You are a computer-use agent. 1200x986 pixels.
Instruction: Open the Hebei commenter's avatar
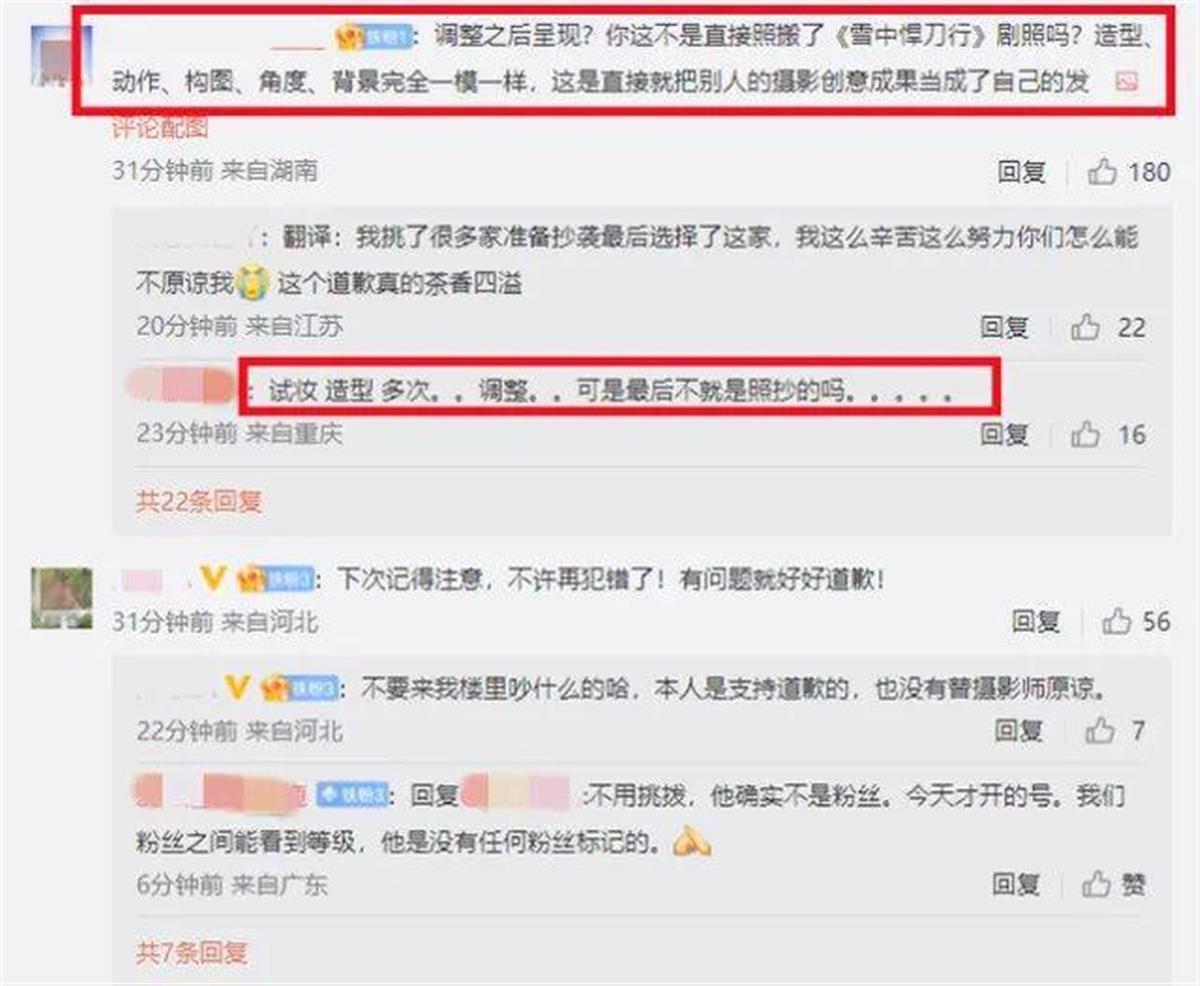tap(62, 597)
